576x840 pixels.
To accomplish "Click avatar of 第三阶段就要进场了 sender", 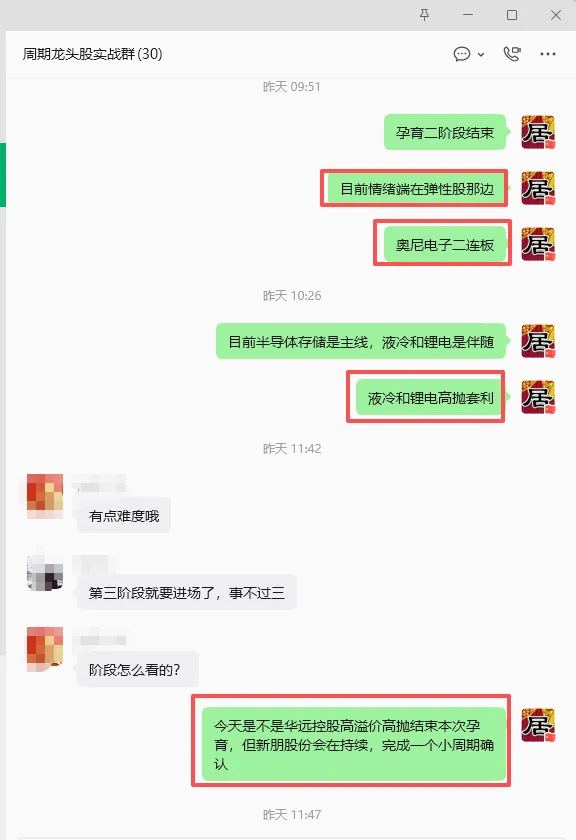I will click(45, 573).
